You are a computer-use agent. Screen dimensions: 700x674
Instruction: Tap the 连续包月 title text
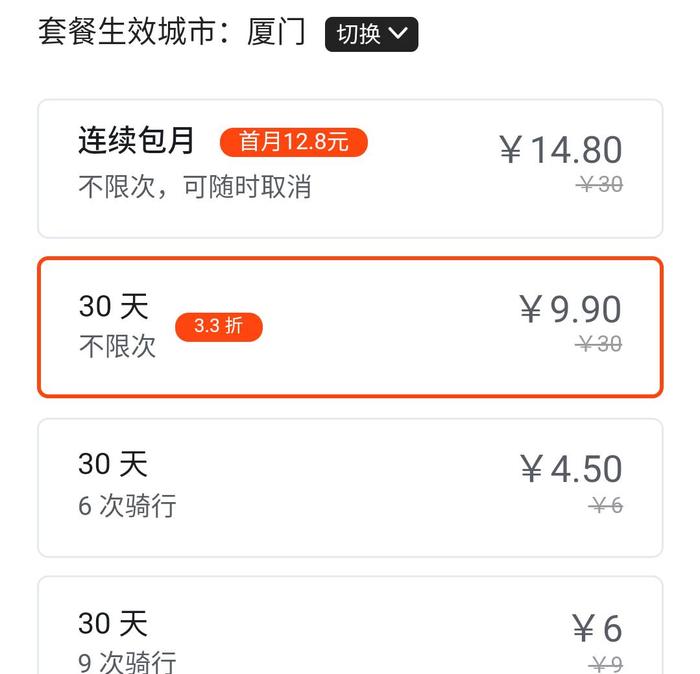[x=136, y=140]
